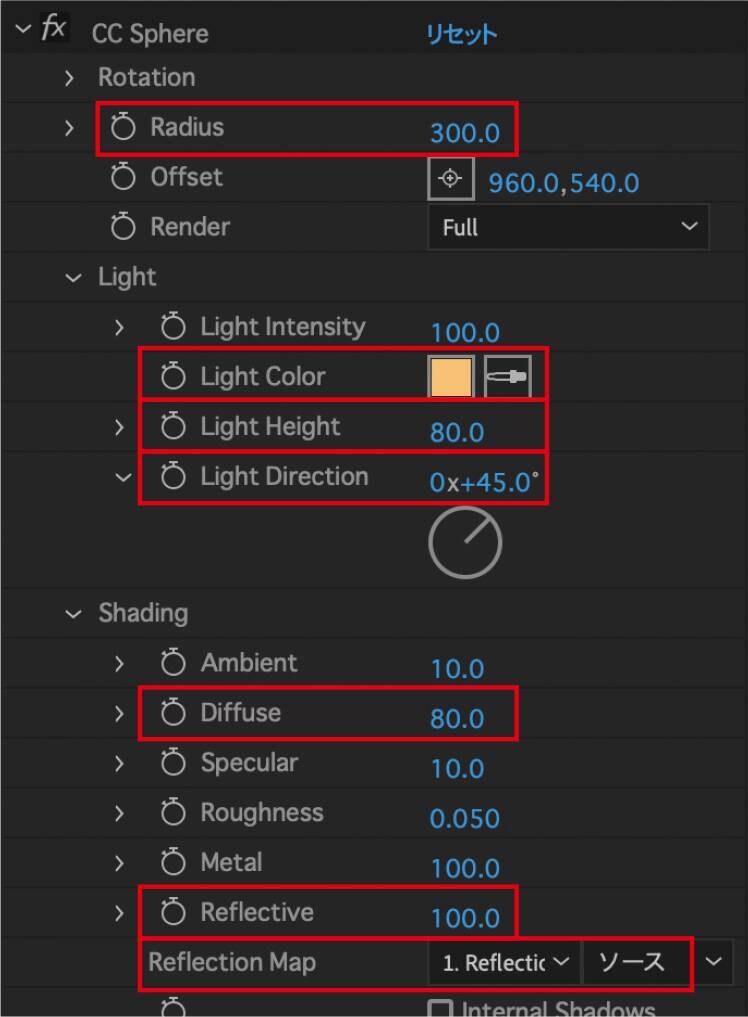Screen dimensions: 748x1017
Task: Toggle the Radius stopwatch keyframe icon
Action: [123, 128]
